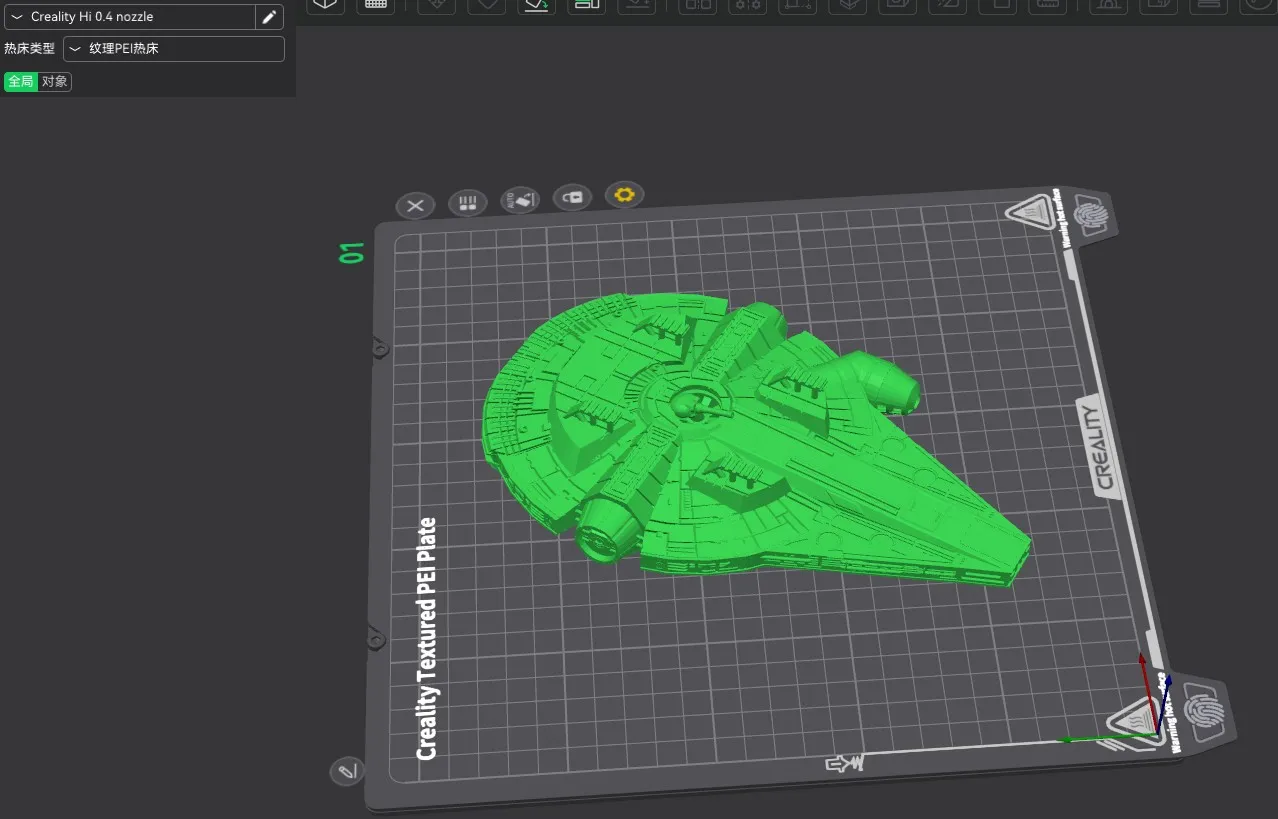Screen dimensions: 1278x819
Task: Click the Add plate icon in the toolbar
Action: (x=376, y=5)
